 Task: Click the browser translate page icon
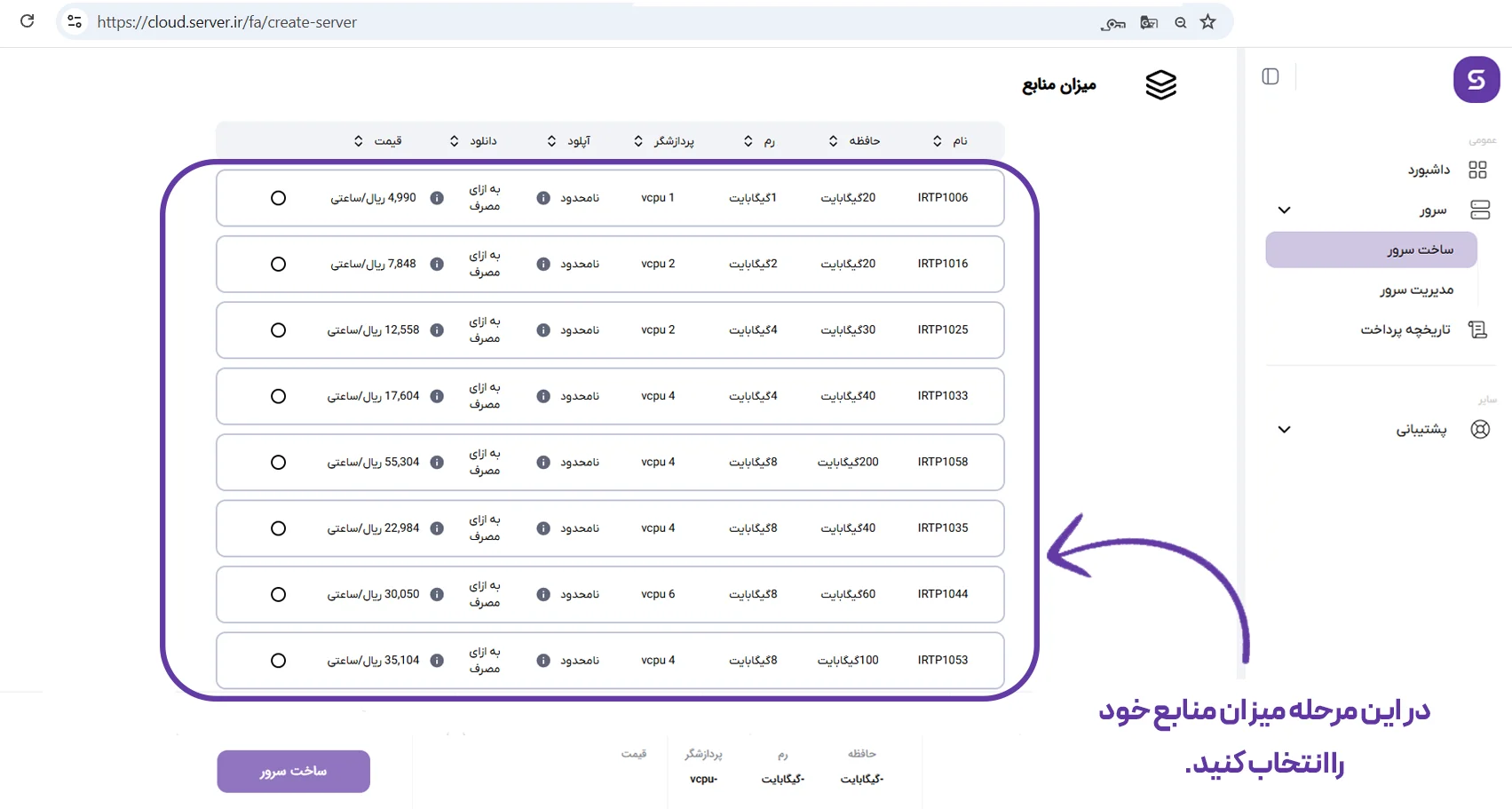pyautogui.click(x=1149, y=22)
